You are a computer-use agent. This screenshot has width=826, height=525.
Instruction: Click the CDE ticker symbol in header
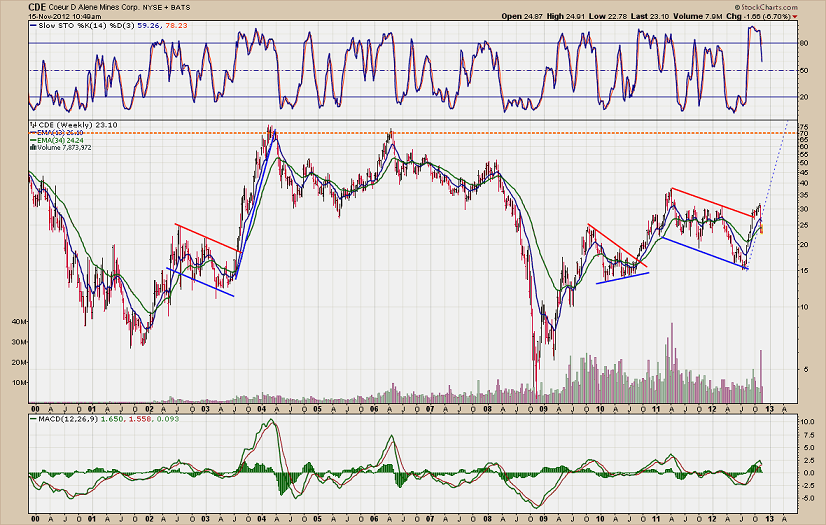pyautogui.click(x=37, y=7)
